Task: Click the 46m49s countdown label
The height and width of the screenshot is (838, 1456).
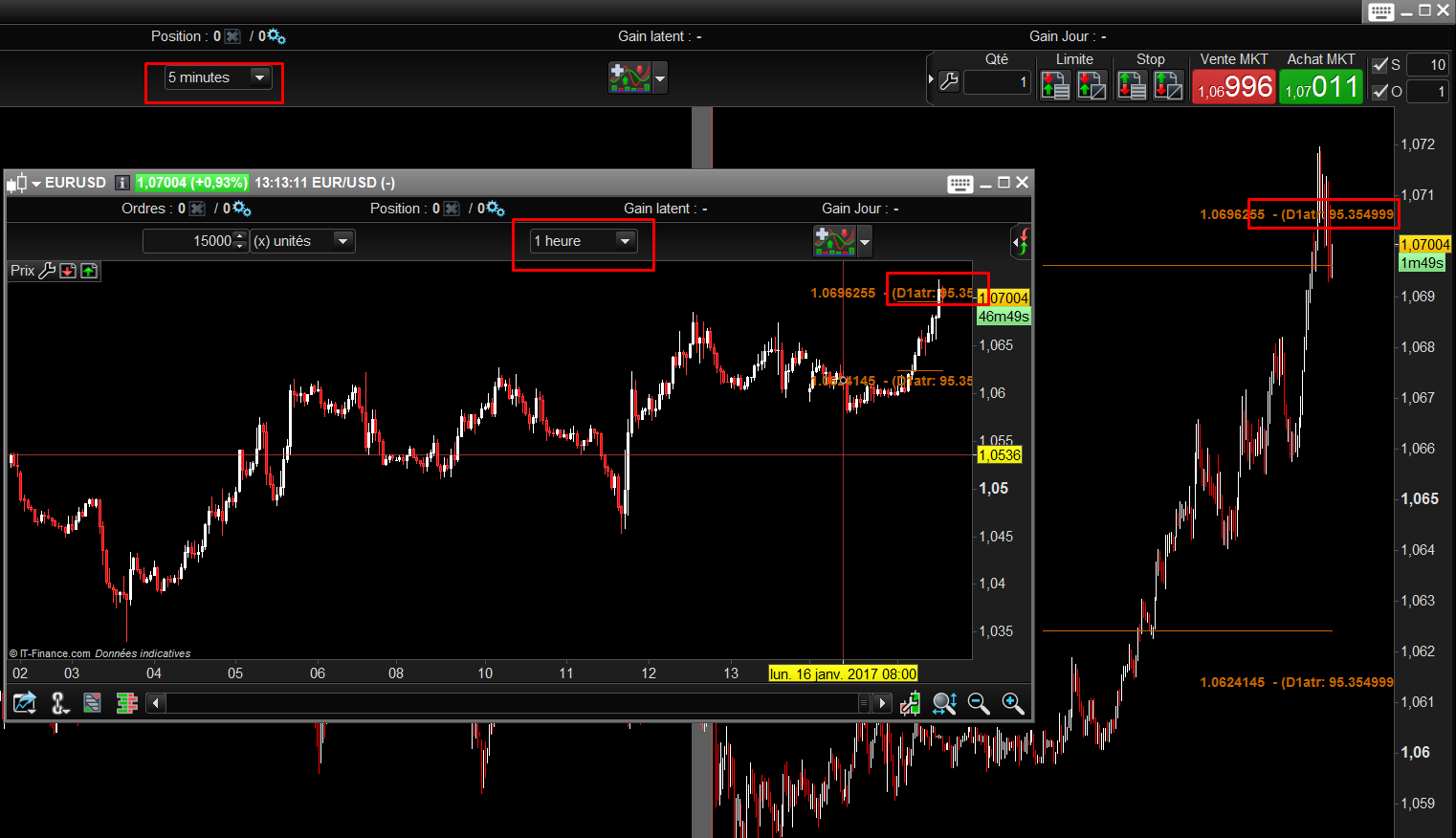Action: coord(1004,317)
